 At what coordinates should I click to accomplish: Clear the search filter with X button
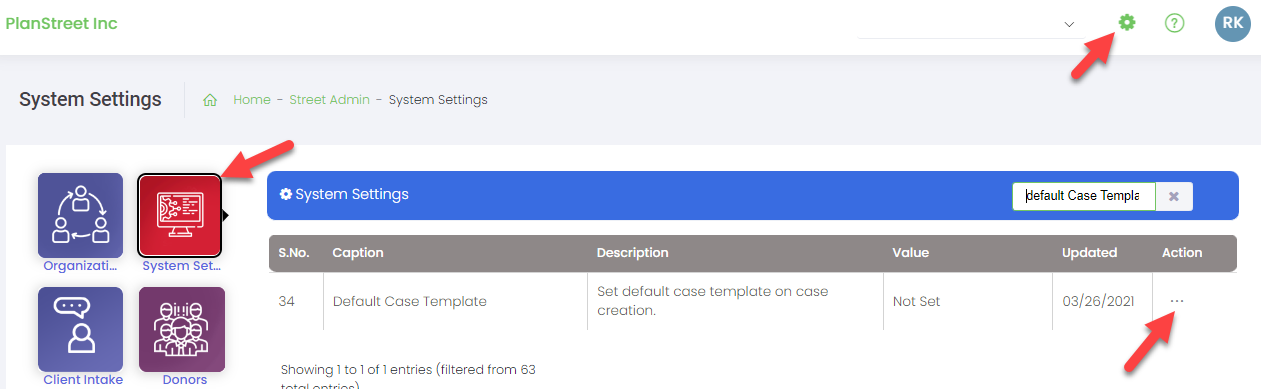(1174, 197)
